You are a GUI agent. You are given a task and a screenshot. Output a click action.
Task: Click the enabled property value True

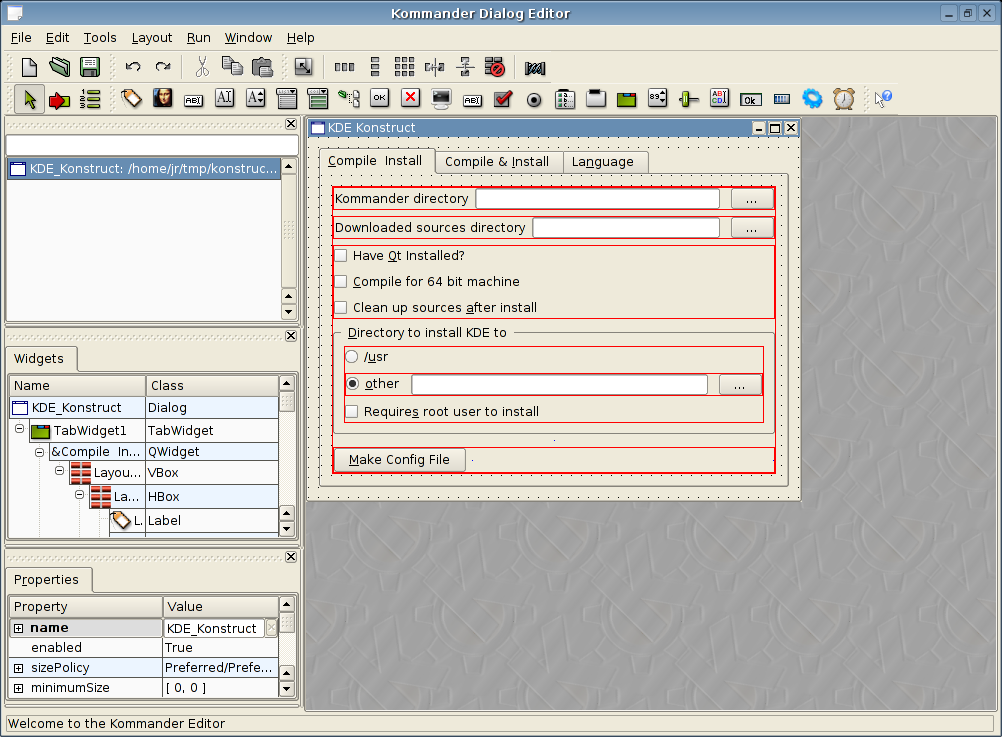220,648
